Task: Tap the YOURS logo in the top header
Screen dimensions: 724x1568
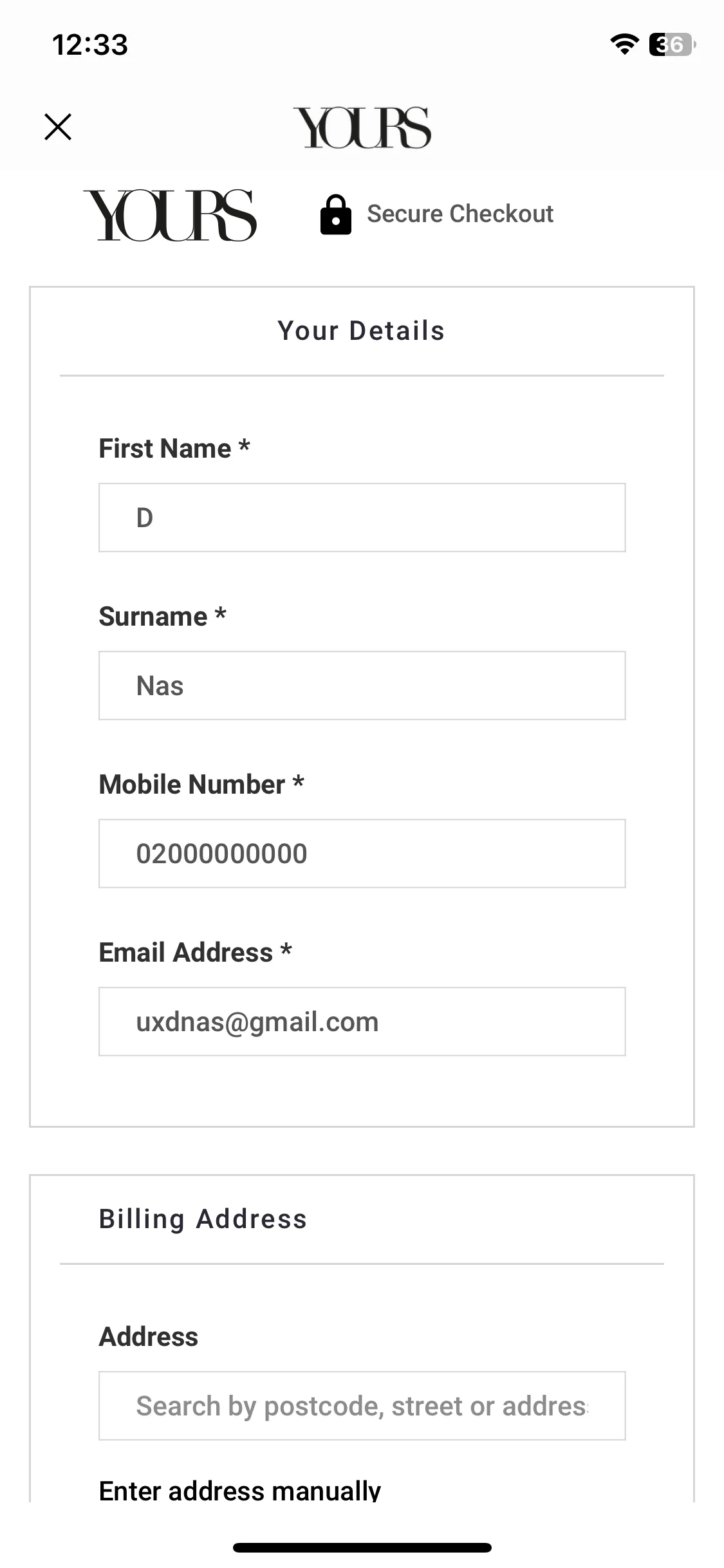Action: pyautogui.click(x=362, y=127)
